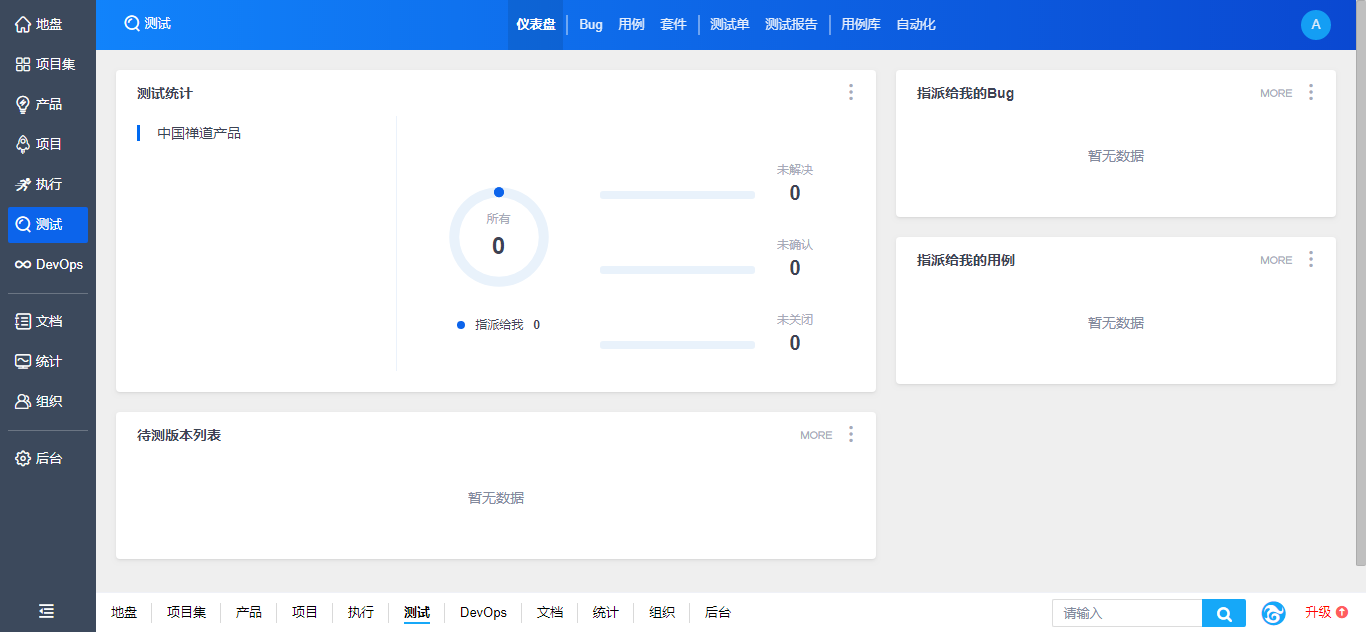1366x632 pixels.
Task: Click 项目集 in the bottom bar
Action: point(186,613)
